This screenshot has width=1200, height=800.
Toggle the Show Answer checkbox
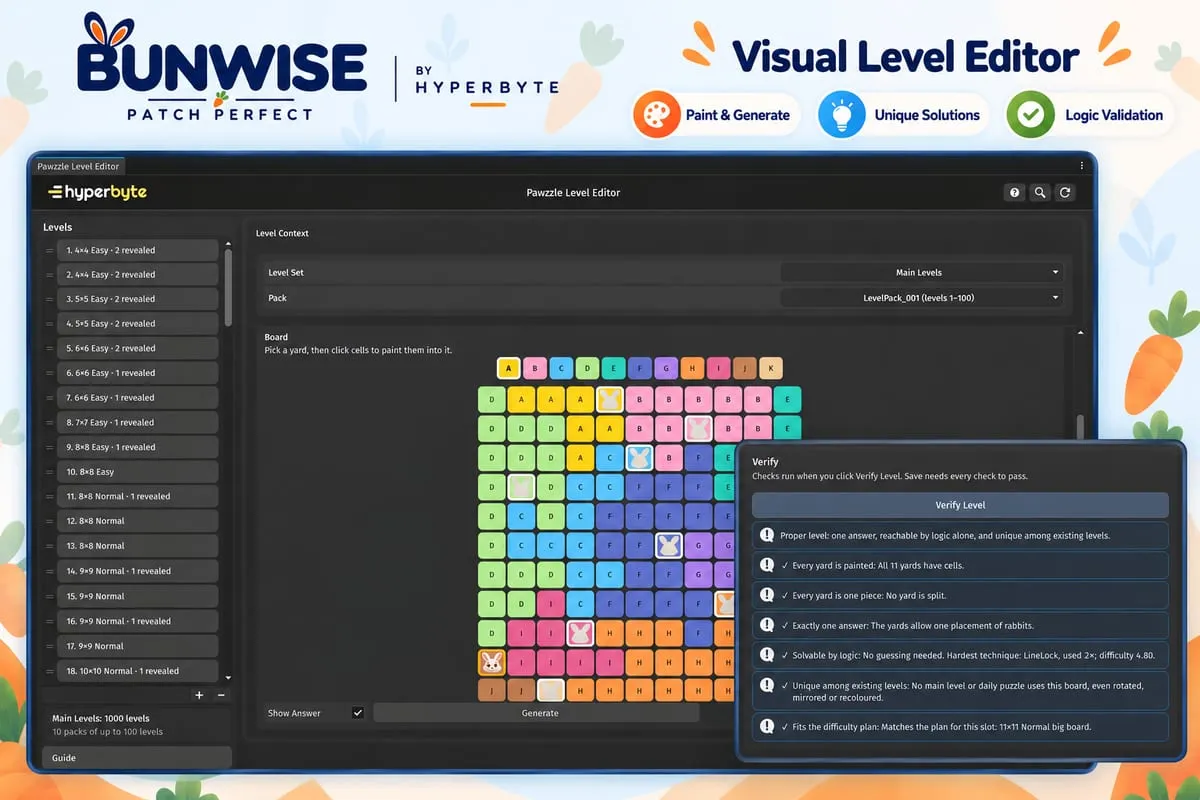(358, 713)
